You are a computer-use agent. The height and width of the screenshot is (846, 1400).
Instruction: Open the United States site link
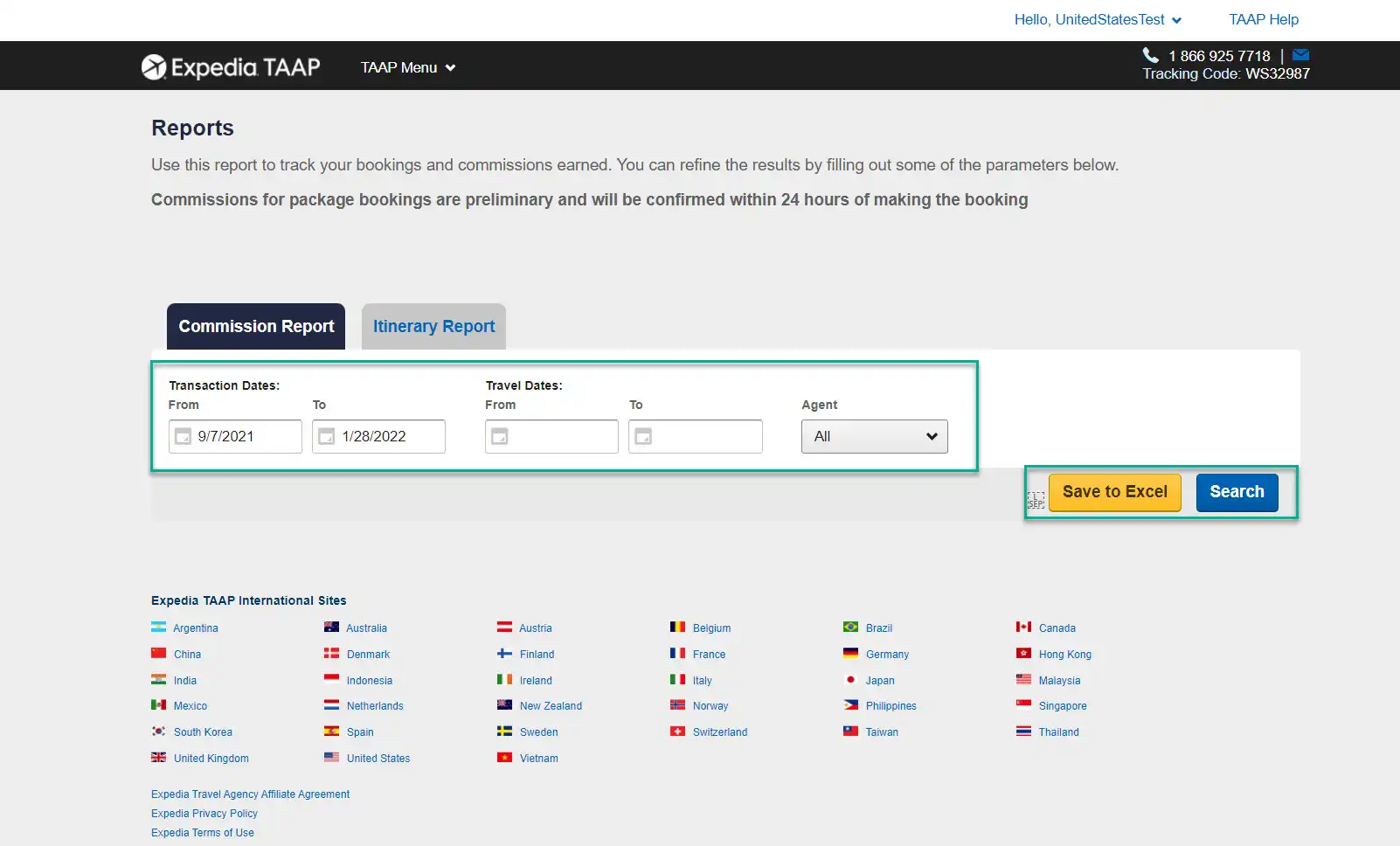(x=378, y=758)
